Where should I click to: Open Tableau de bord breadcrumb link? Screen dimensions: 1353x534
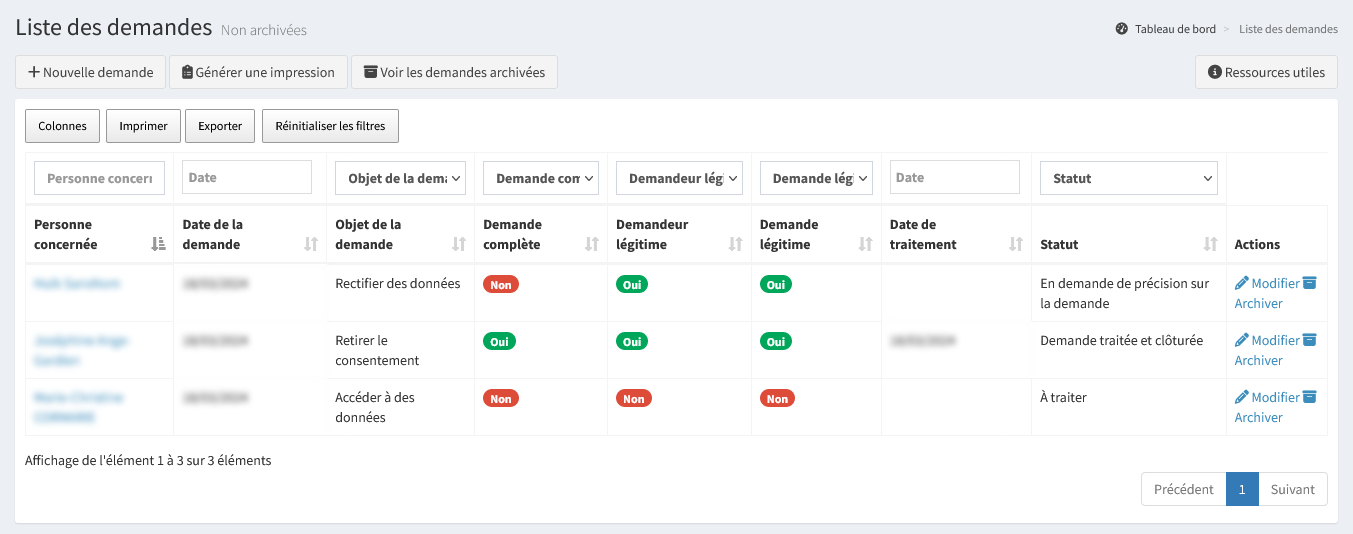click(x=1175, y=29)
